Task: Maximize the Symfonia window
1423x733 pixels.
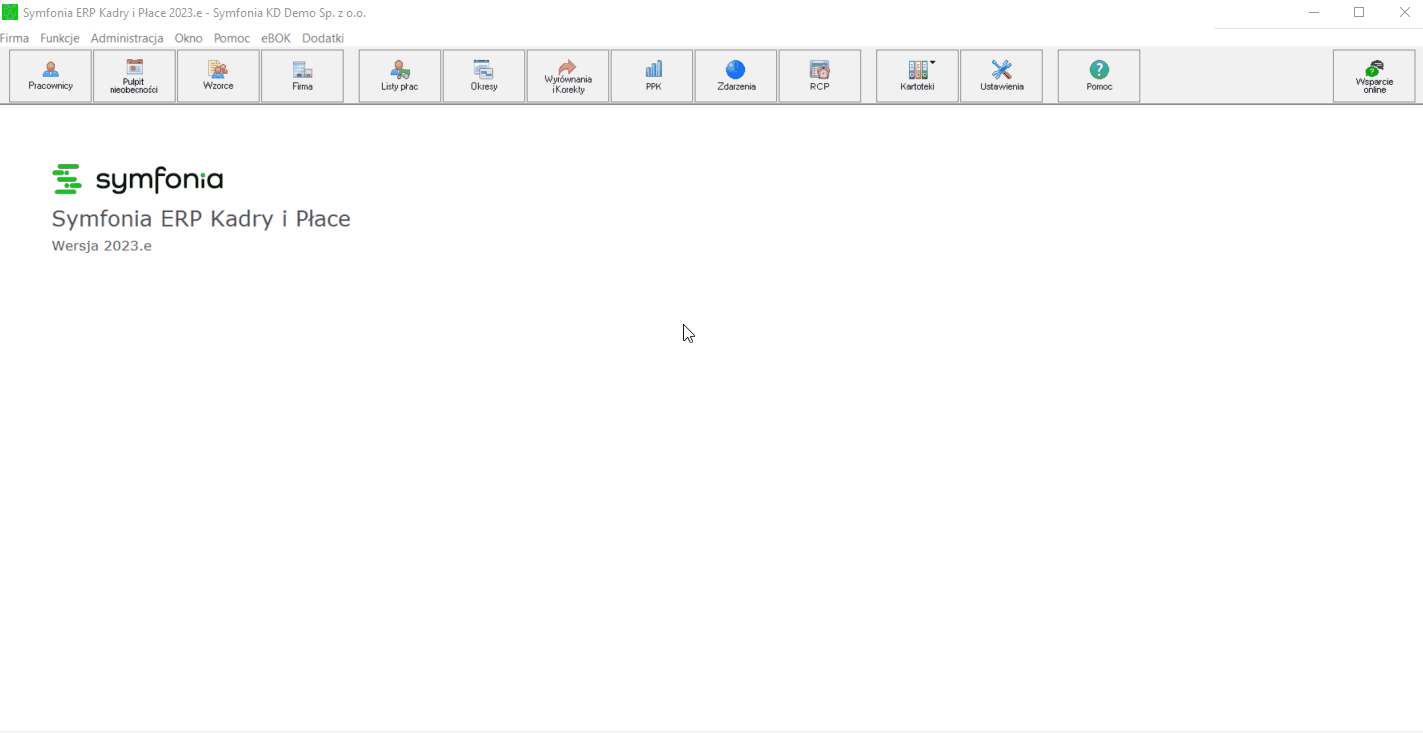Action: pyautogui.click(x=1359, y=12)
